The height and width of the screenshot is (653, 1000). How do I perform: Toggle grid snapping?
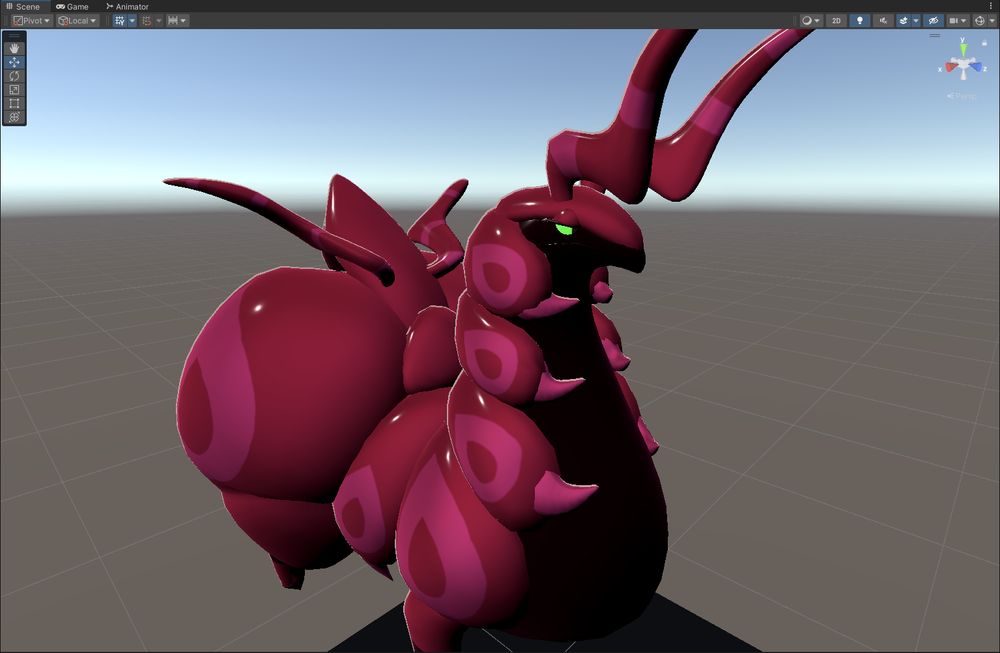pyautogui.click(x=147, y=20)
